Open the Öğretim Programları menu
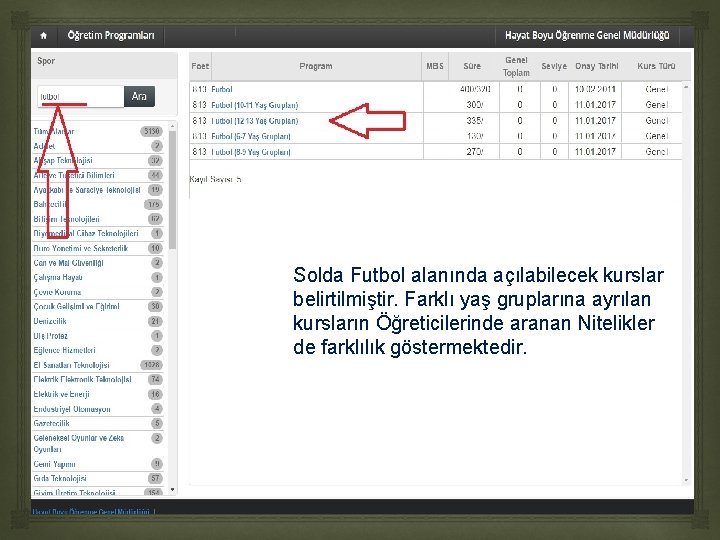This screenshot has height=540, width=720. click(x=111, y=35)
